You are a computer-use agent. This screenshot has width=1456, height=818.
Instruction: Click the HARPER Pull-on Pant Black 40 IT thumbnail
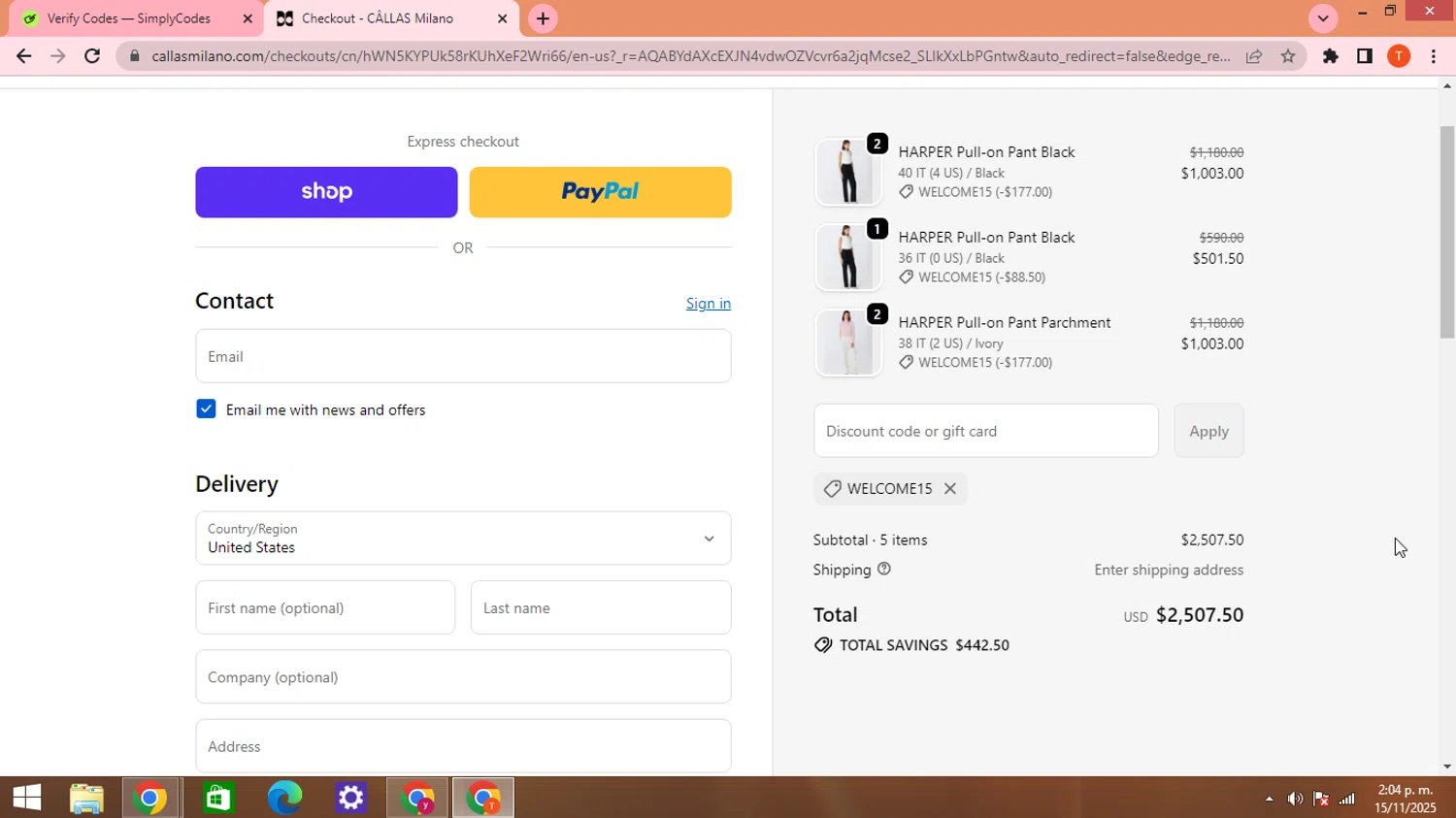point(848,172)
